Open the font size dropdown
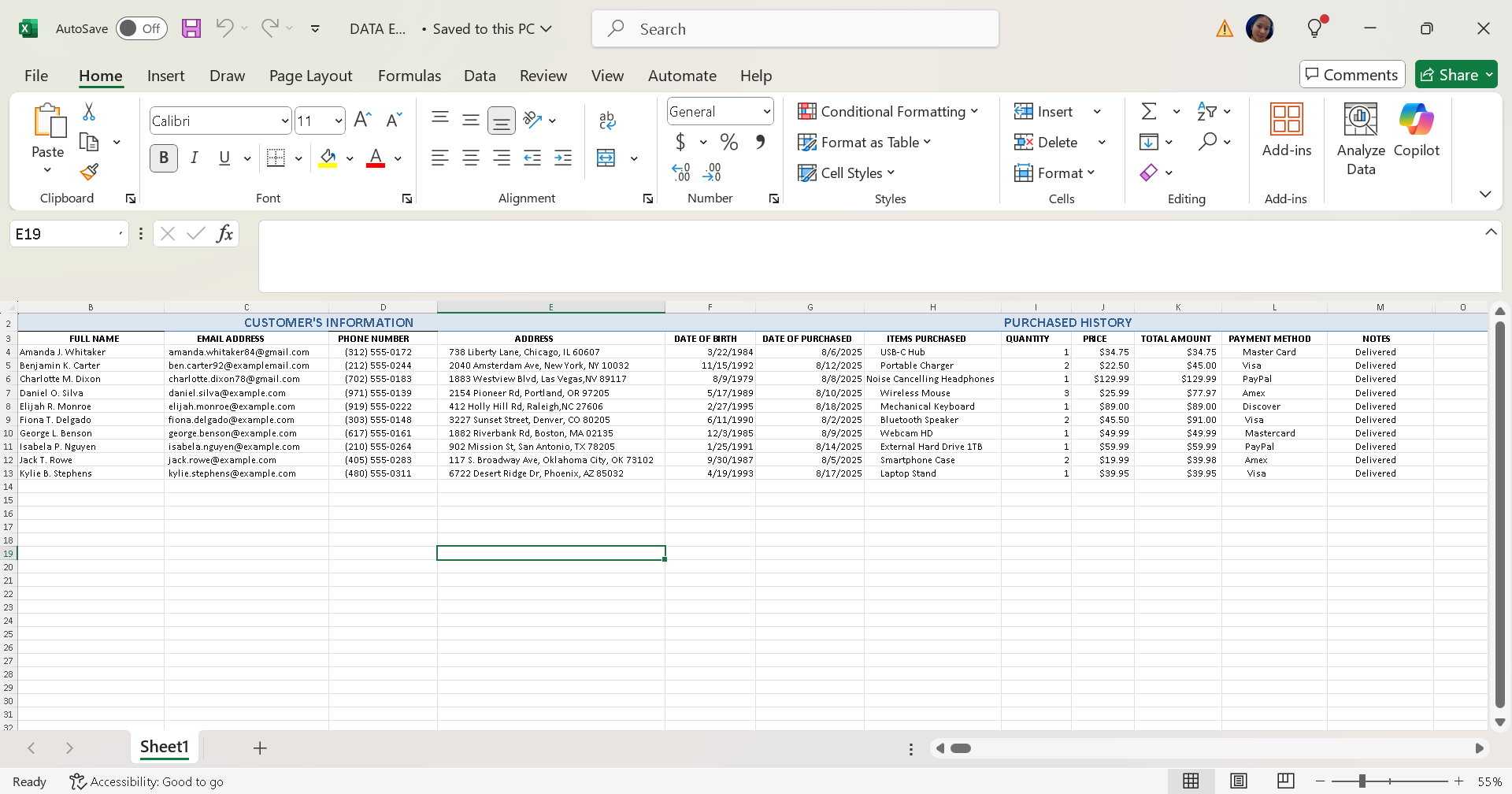The width and height of the screenshot is (1512, 794). coord(338,121)
